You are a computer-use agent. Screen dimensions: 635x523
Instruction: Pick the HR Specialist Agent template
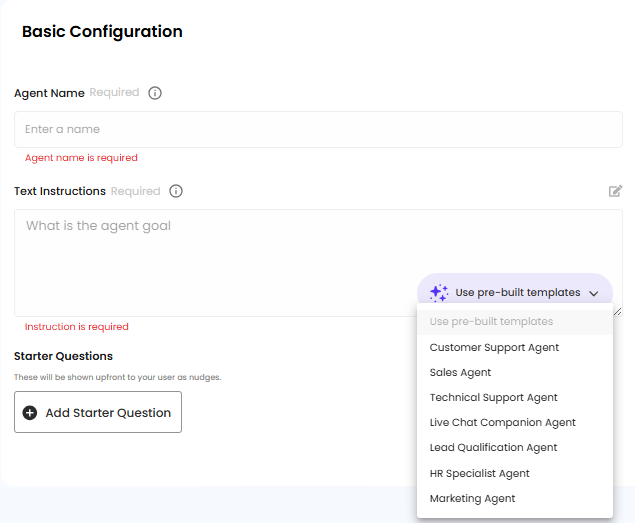pos(479,473)
